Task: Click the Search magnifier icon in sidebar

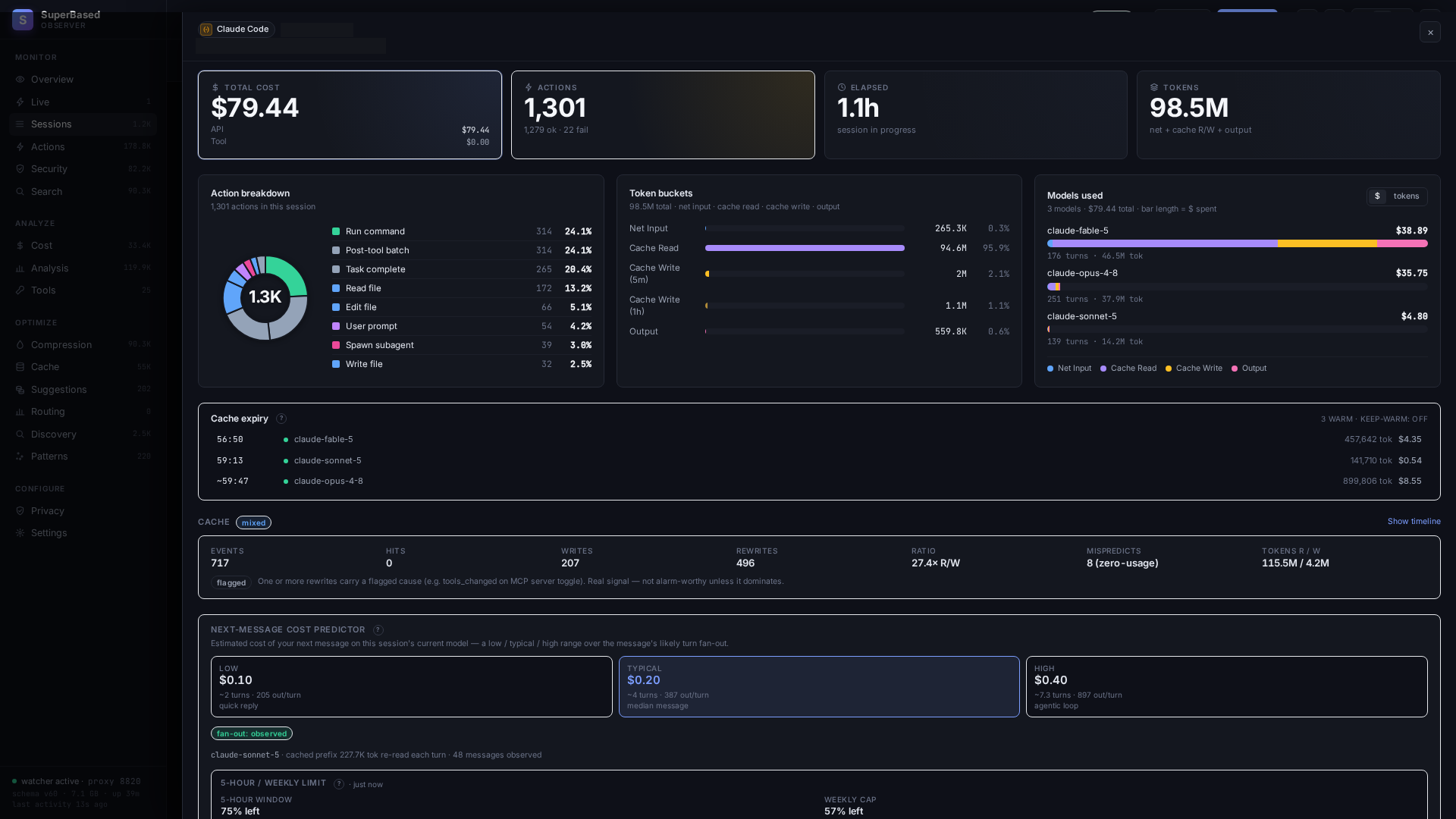Action: pyautogui.click(x=20, y=192)
